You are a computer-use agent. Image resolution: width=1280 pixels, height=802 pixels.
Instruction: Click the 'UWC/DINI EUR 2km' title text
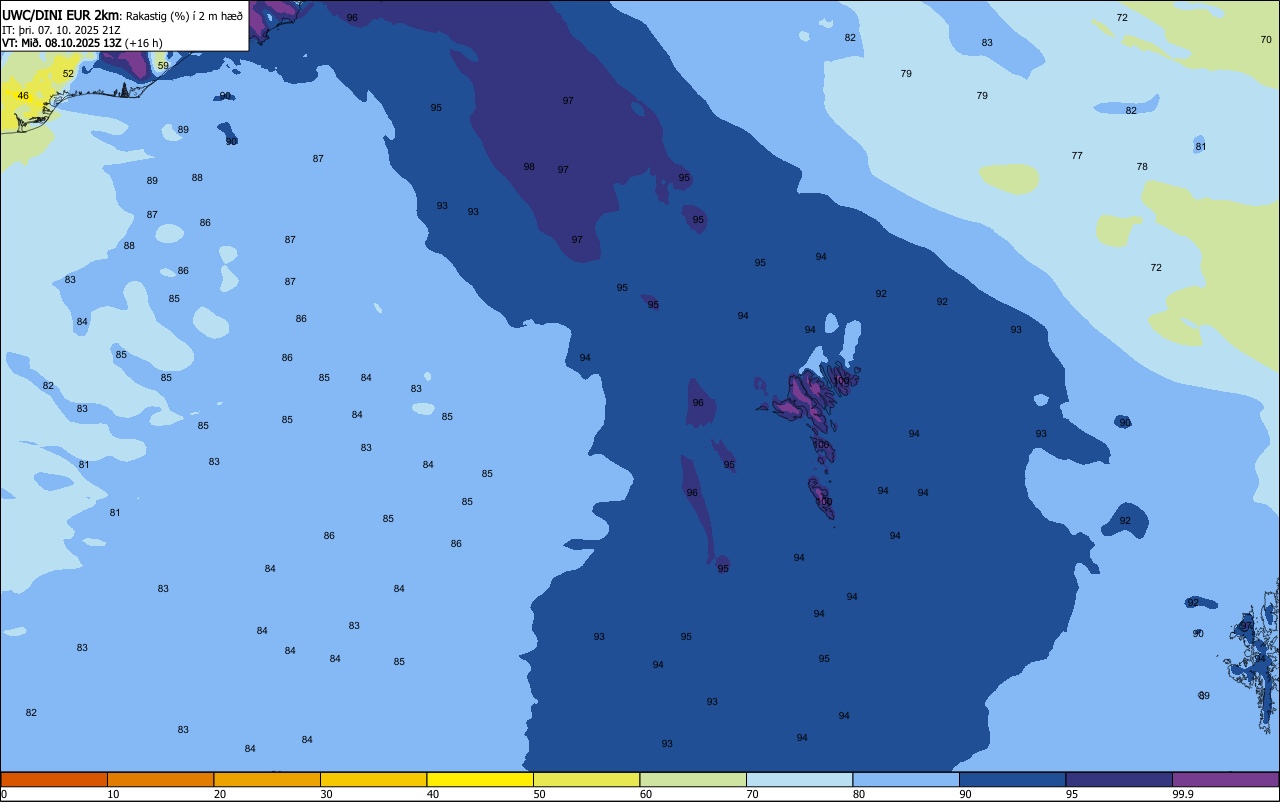tap(61, 15)
